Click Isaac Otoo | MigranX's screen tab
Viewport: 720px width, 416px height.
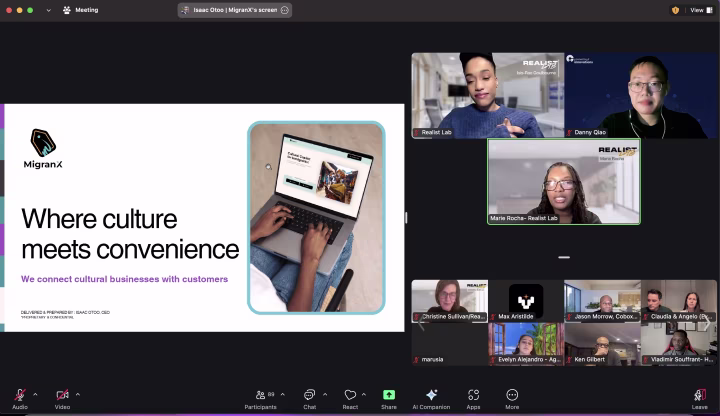235,10
